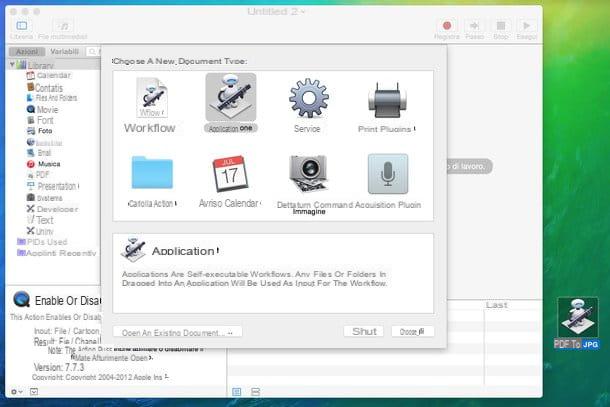Click the Enable Or Disable action title
This screenshot has width=610, height=407.
pos(67,301)
